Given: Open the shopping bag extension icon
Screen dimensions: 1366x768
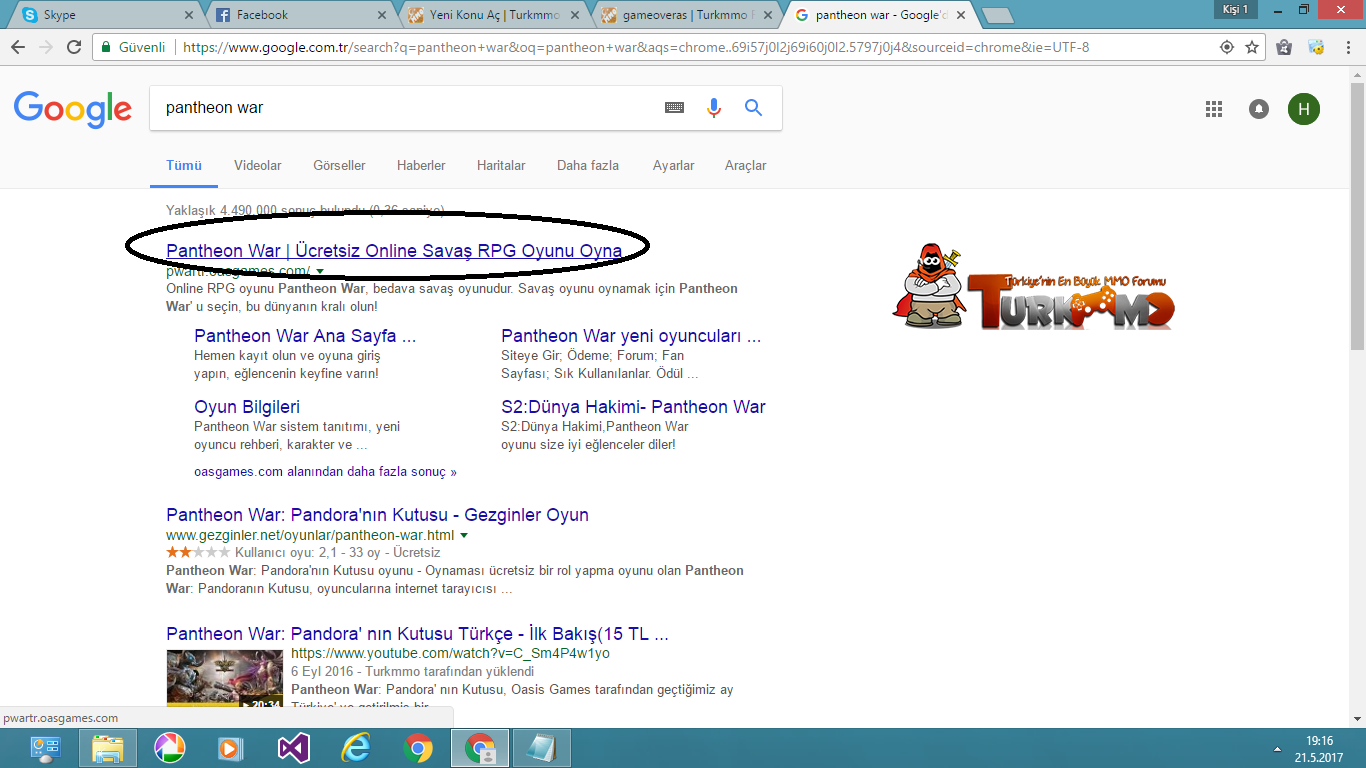Looking at the screenshot, I should click(1285, 47).
